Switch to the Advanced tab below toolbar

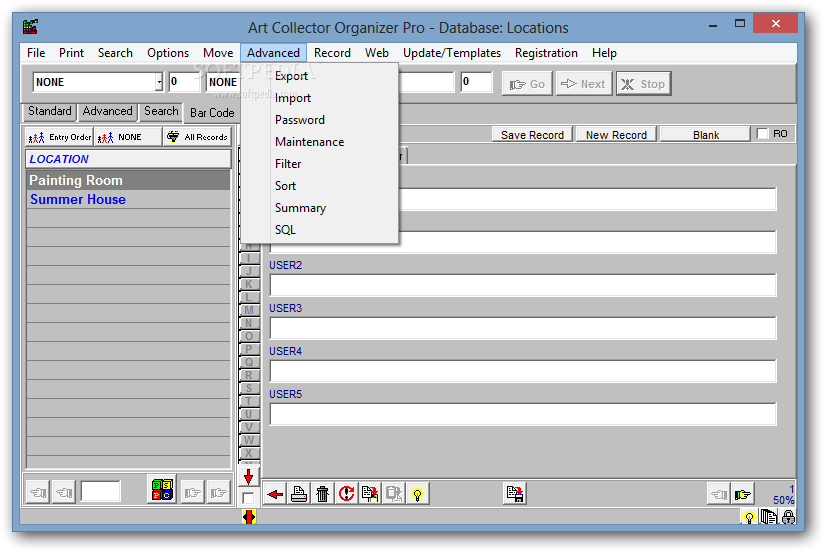pyautogui.click(x=107, y=112)
